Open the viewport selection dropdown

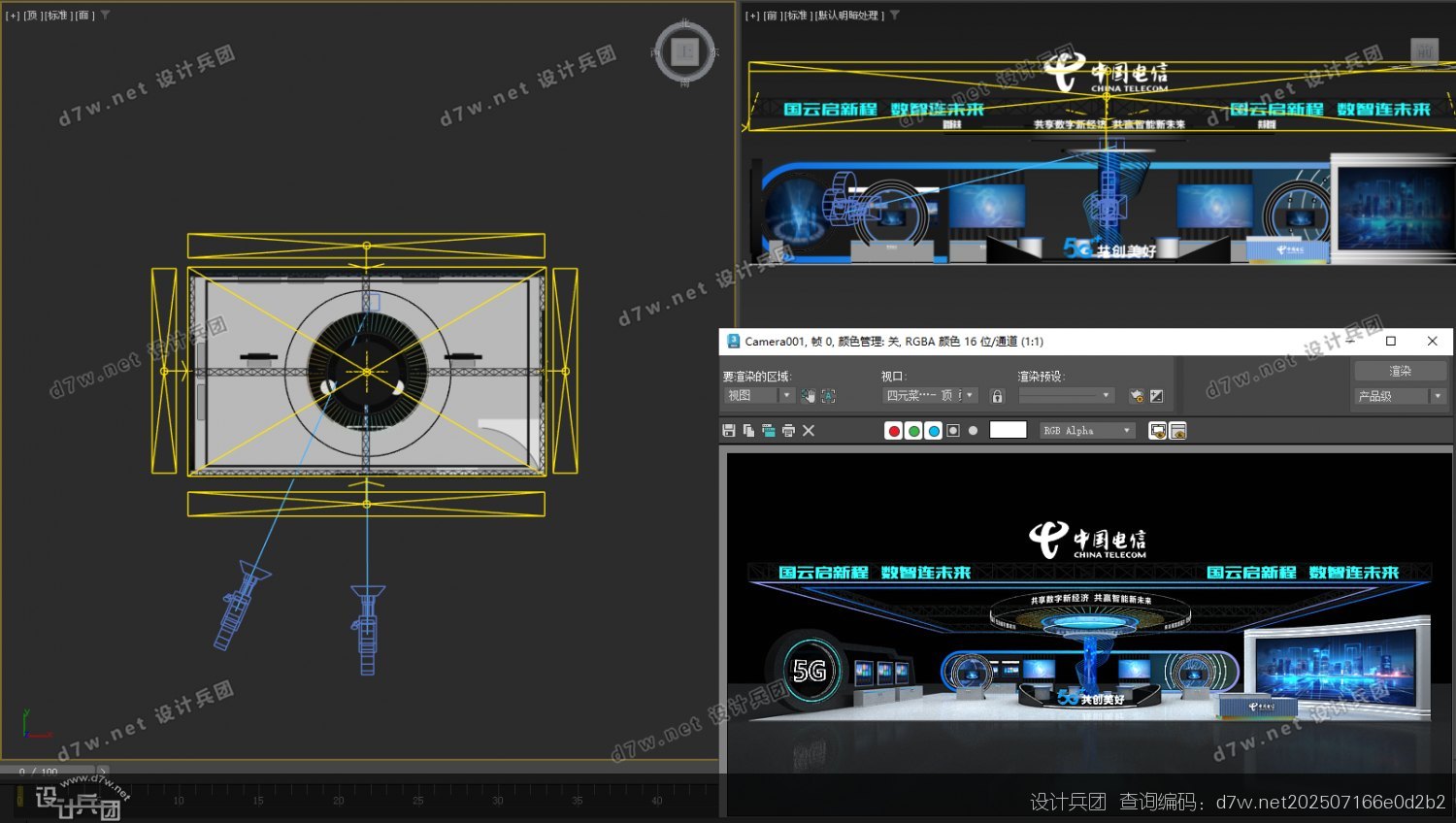click(x=930, y=396)
